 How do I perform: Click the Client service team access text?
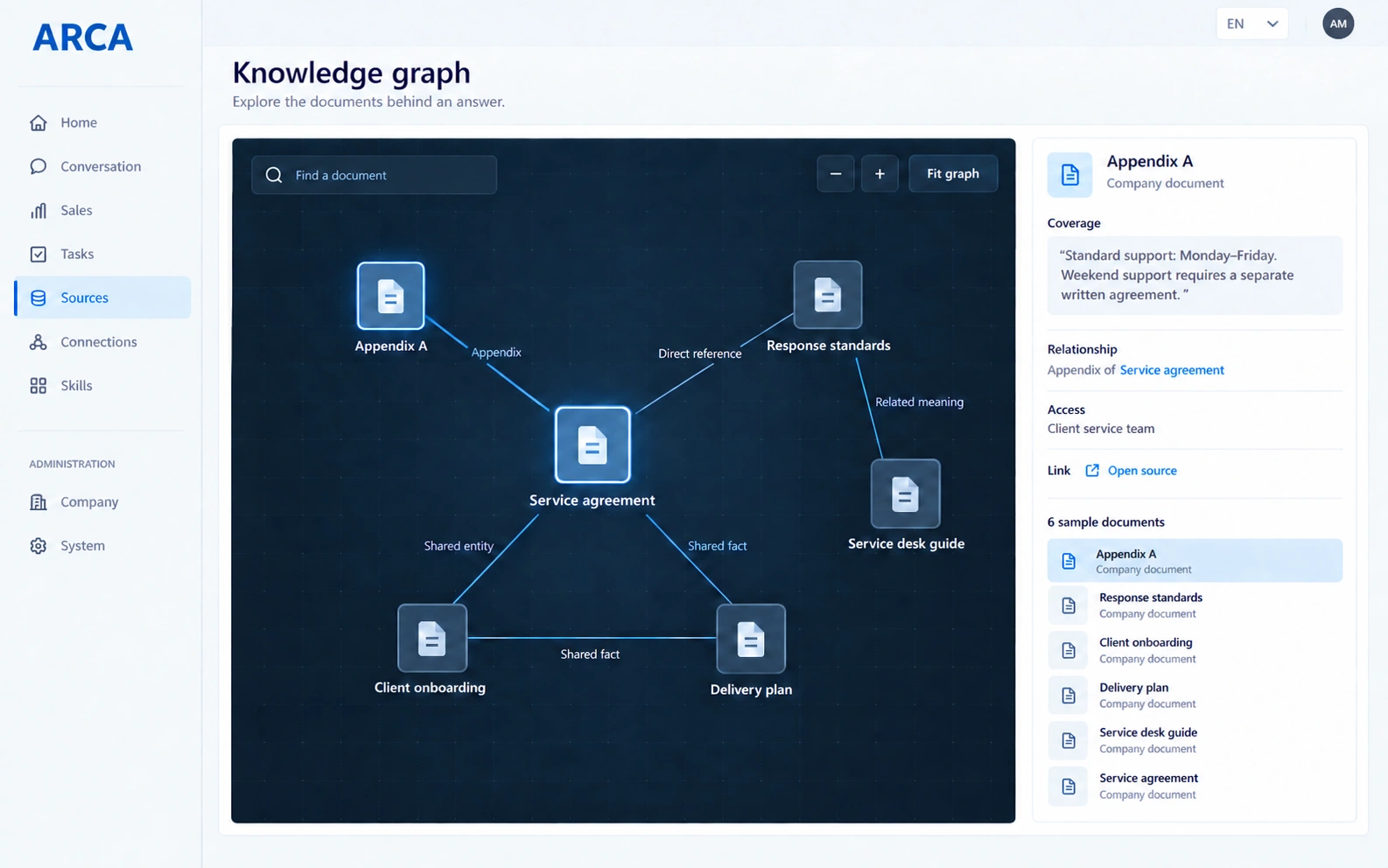point(1101,429)
